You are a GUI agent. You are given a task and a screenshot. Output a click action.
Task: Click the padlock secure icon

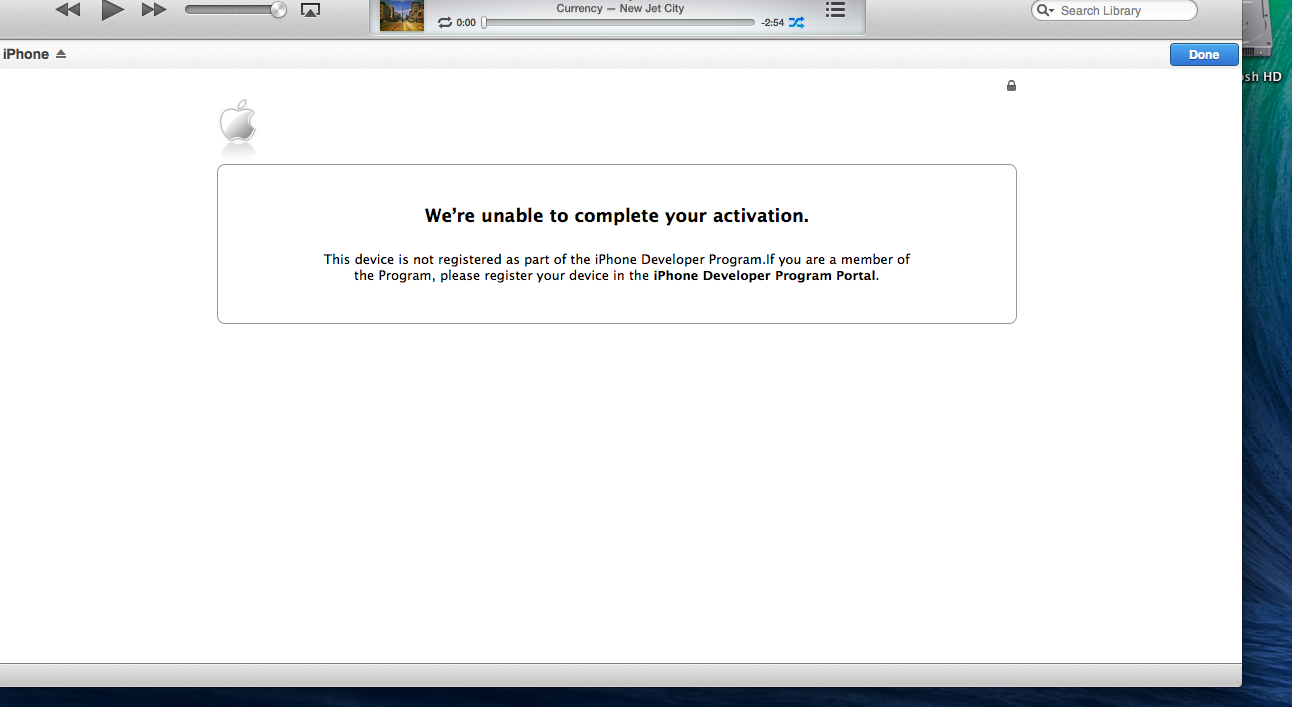[x=1011, y=86]
